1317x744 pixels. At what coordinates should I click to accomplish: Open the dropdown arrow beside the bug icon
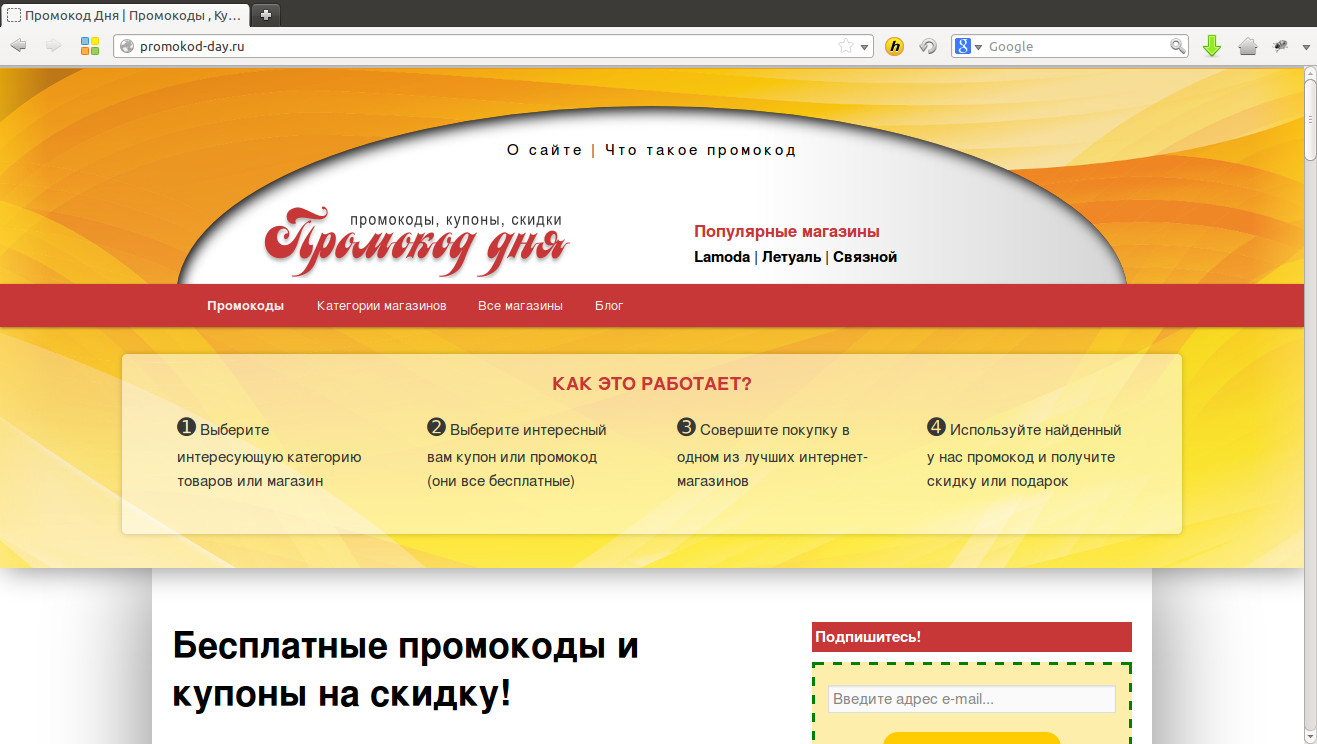[x=1306, y=47]
